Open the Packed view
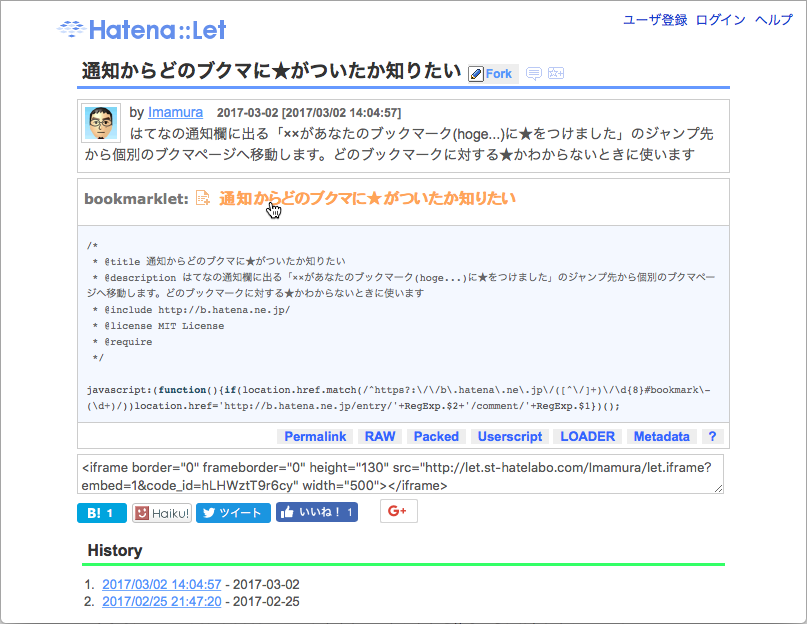The width and height of the screenshot is (807, 624). tap(436, 437)
